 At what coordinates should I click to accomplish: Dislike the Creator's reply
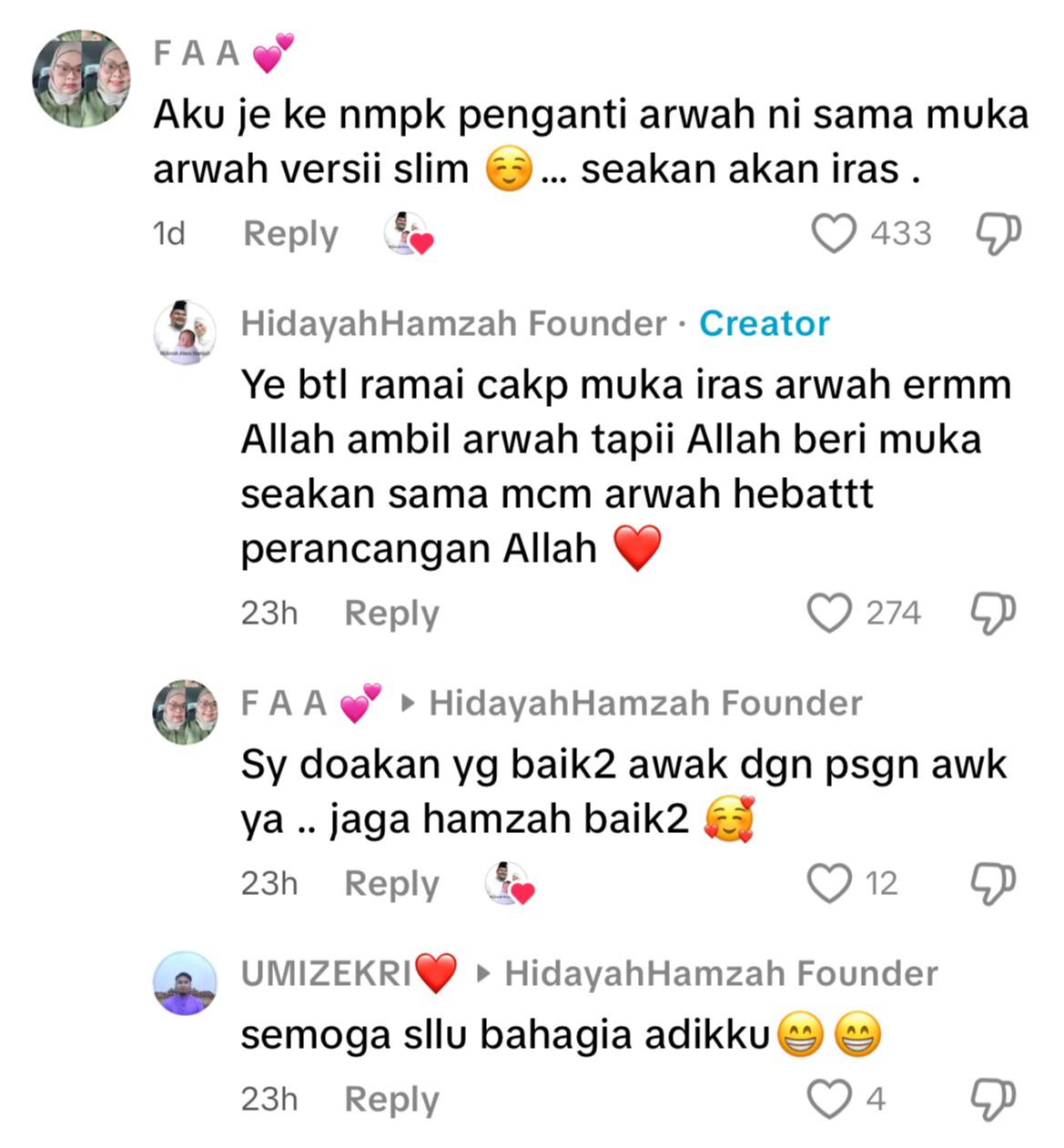tap(993, 613)
